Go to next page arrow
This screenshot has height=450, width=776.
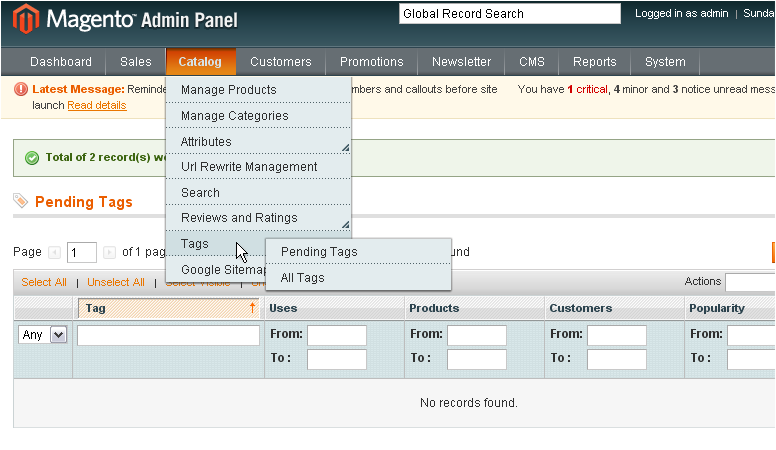point(109,252)
